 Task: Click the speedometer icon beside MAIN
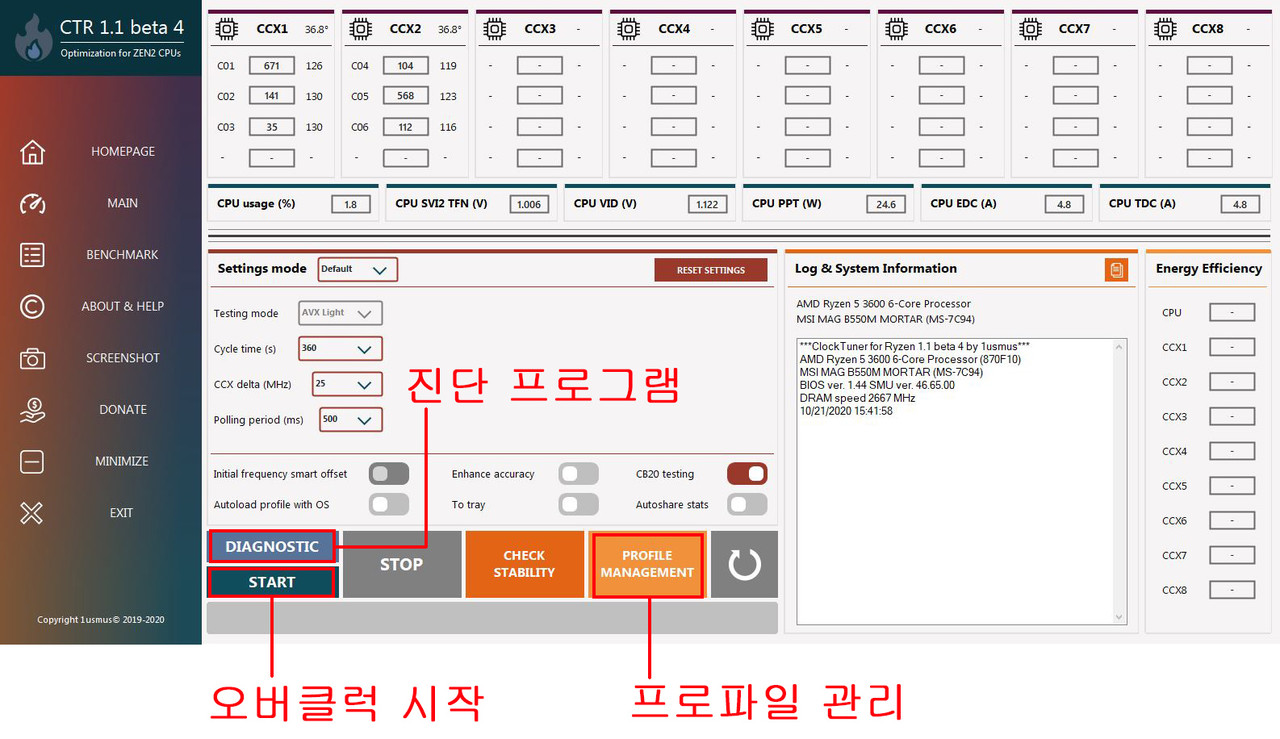32,203
